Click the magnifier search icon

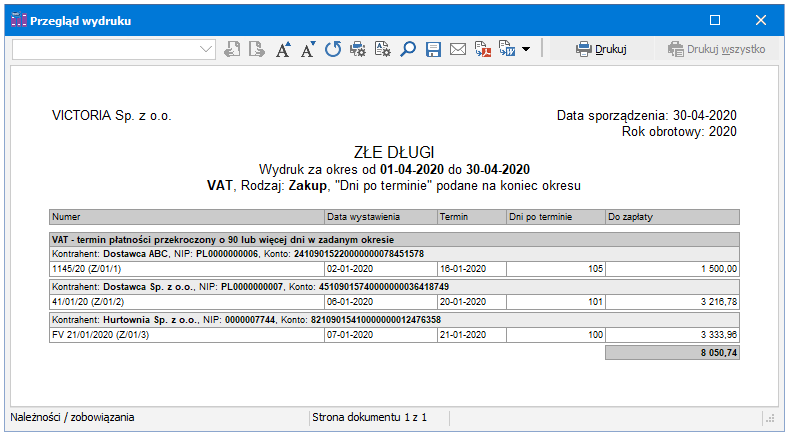[x=408, y=49]
